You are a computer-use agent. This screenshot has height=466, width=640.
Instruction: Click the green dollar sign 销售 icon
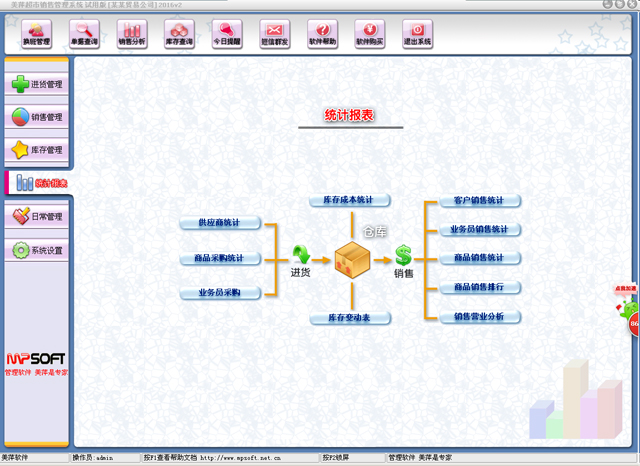(403, 256)
